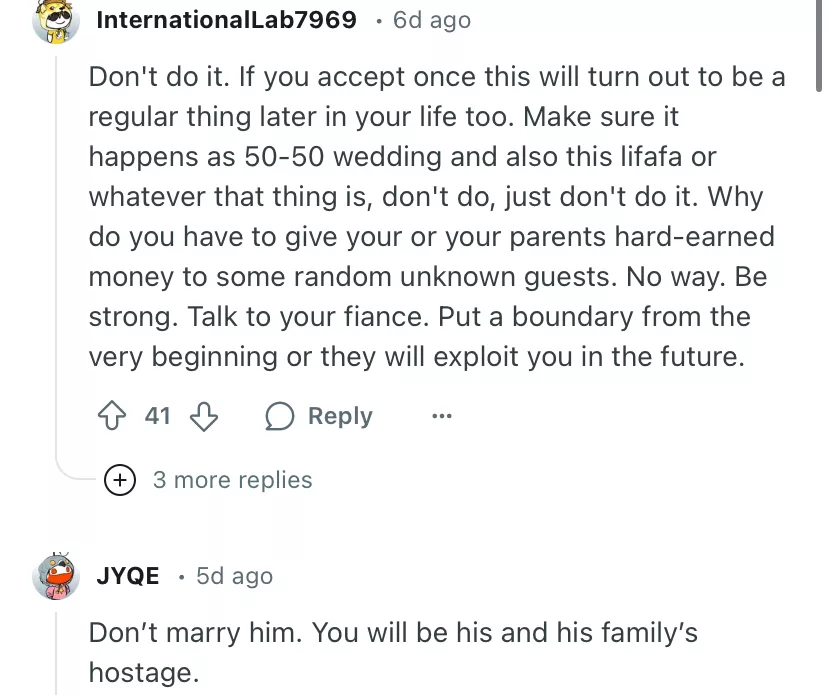
Task: Collapse InternationalLab7969's thread via its vertical line
Action: click(x=56, y=250)
